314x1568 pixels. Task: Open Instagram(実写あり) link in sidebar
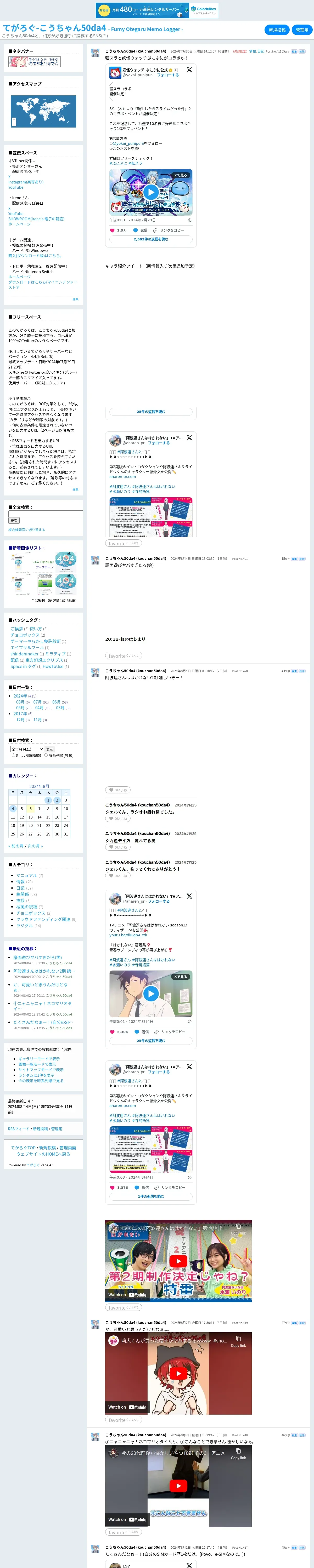pos(26,182)
